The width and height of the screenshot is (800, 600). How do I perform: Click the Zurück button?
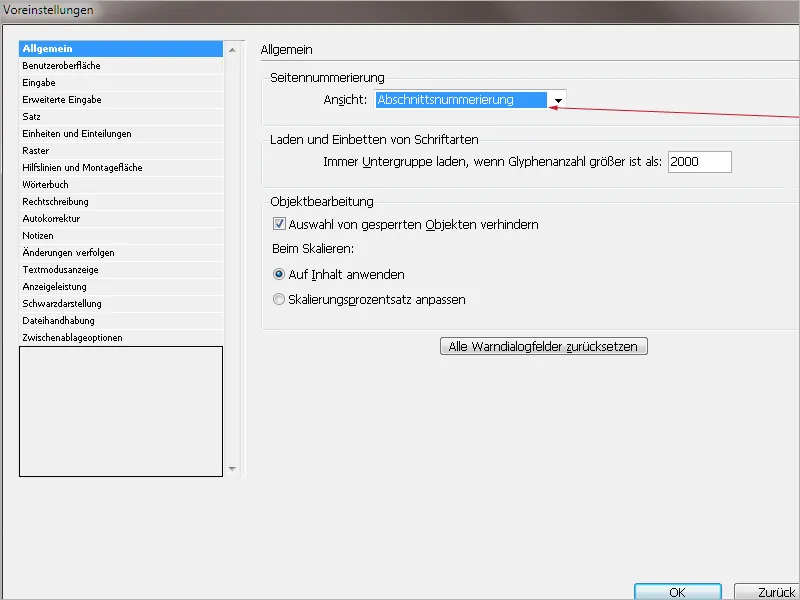point(768,592)
